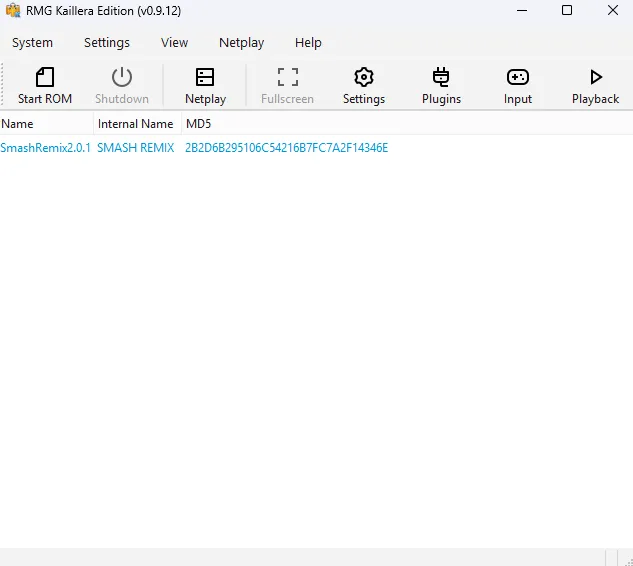Sort ROM list by Name column header

pos(46,124)
